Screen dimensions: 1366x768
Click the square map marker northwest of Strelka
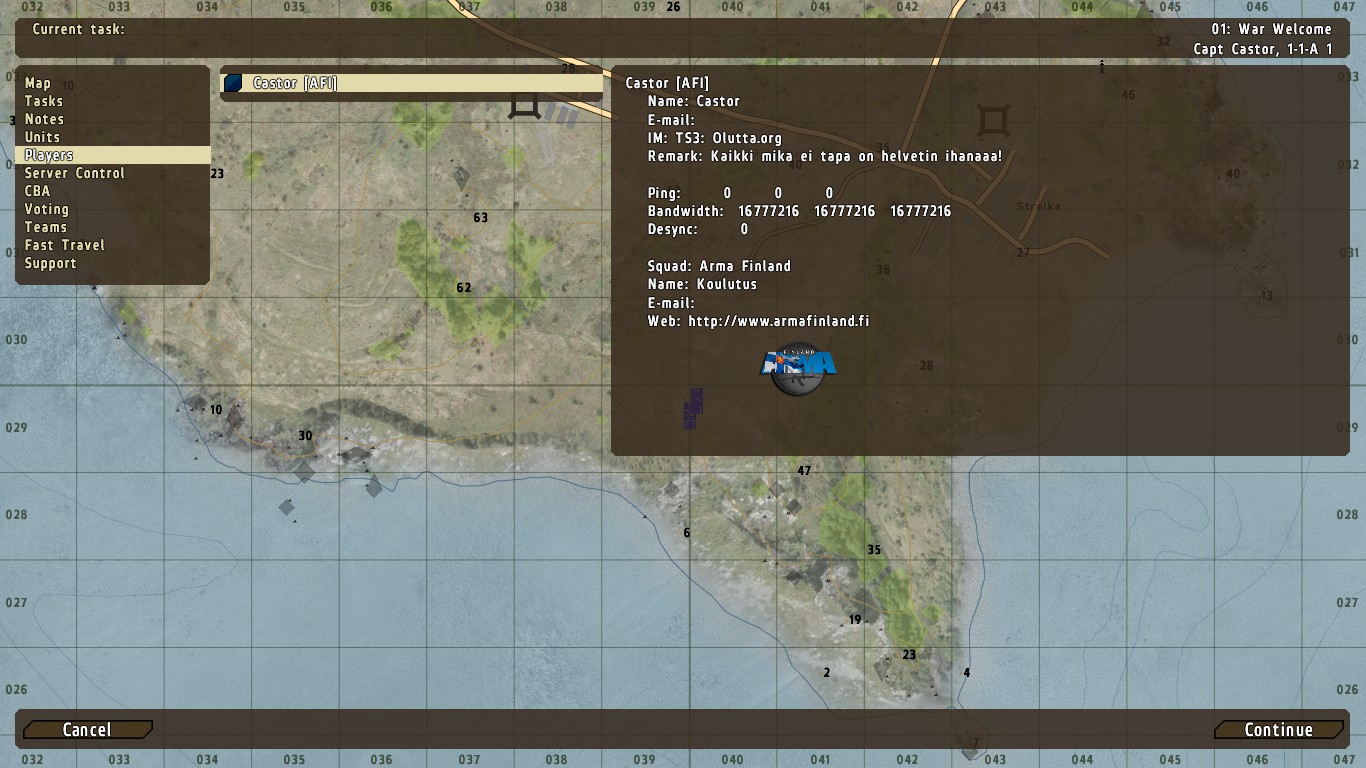[x=993, y=122]
